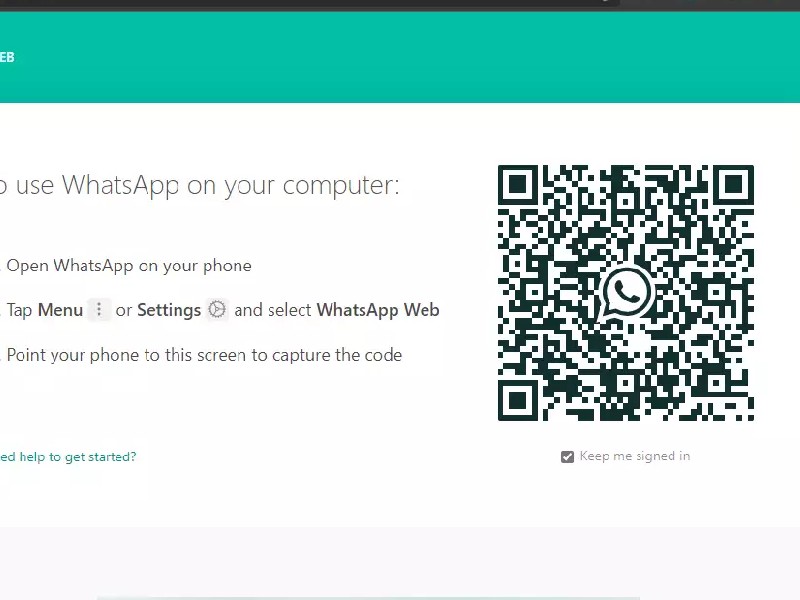
Task: Click the bold word "Menu" in instructions
Action: 60,310
